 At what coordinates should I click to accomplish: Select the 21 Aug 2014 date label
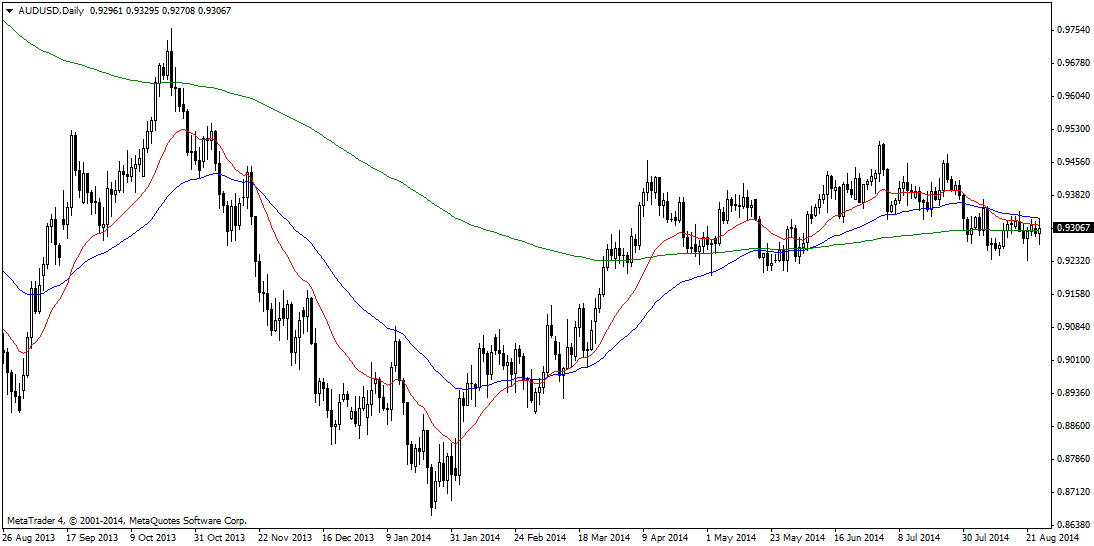point(1050,537)
